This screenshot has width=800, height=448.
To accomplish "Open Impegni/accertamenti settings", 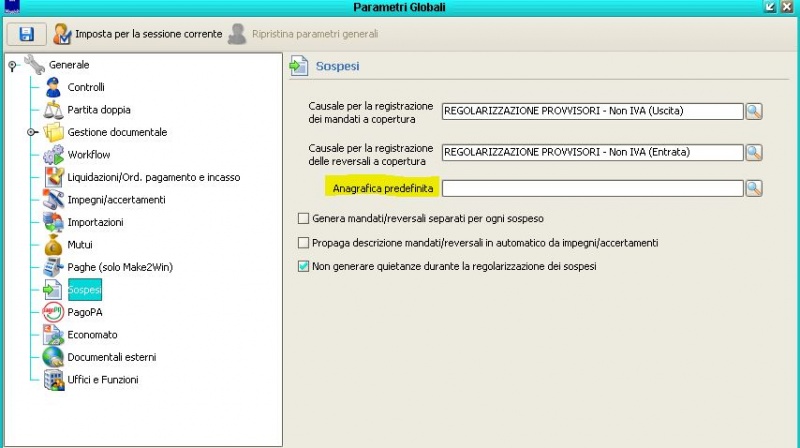I will tap(116, 200).
